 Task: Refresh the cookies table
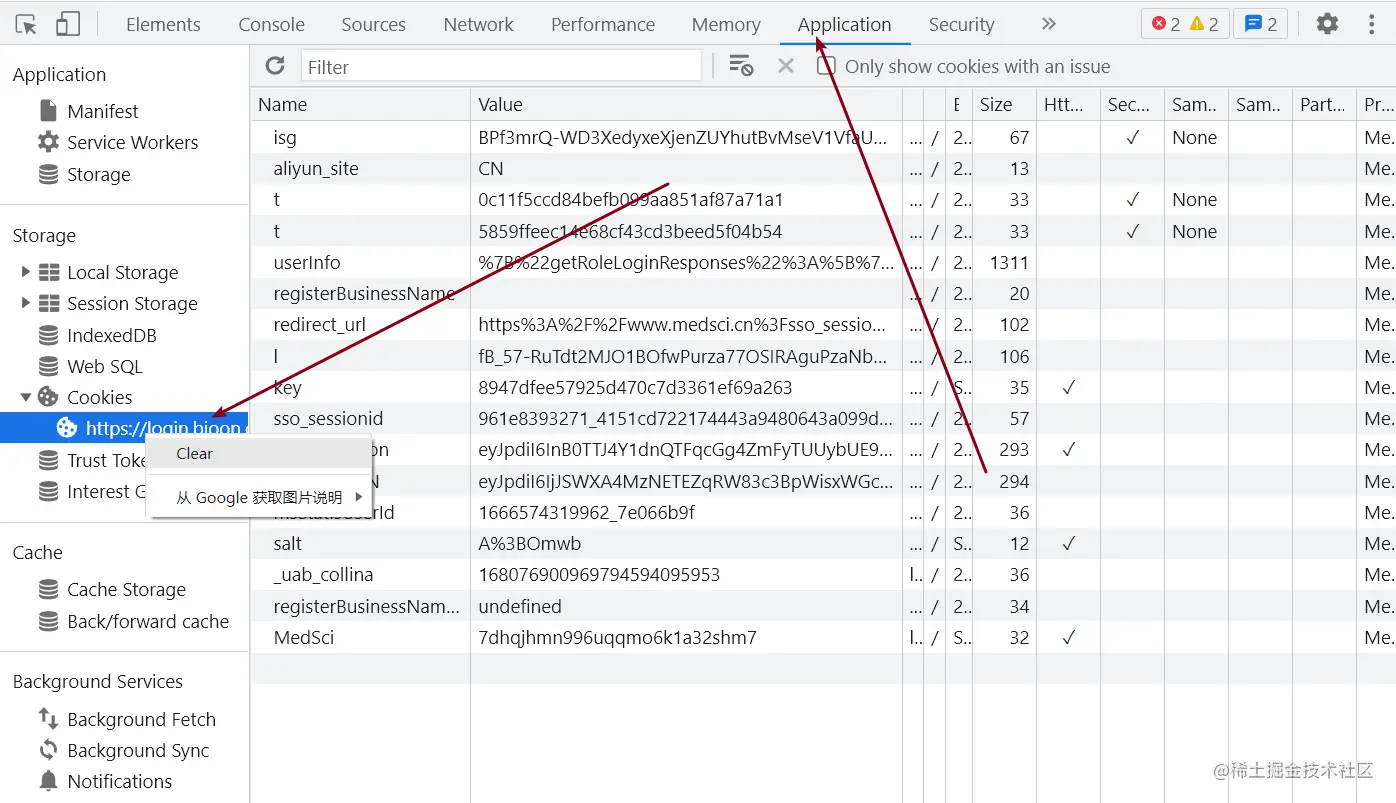coord(275,66)
